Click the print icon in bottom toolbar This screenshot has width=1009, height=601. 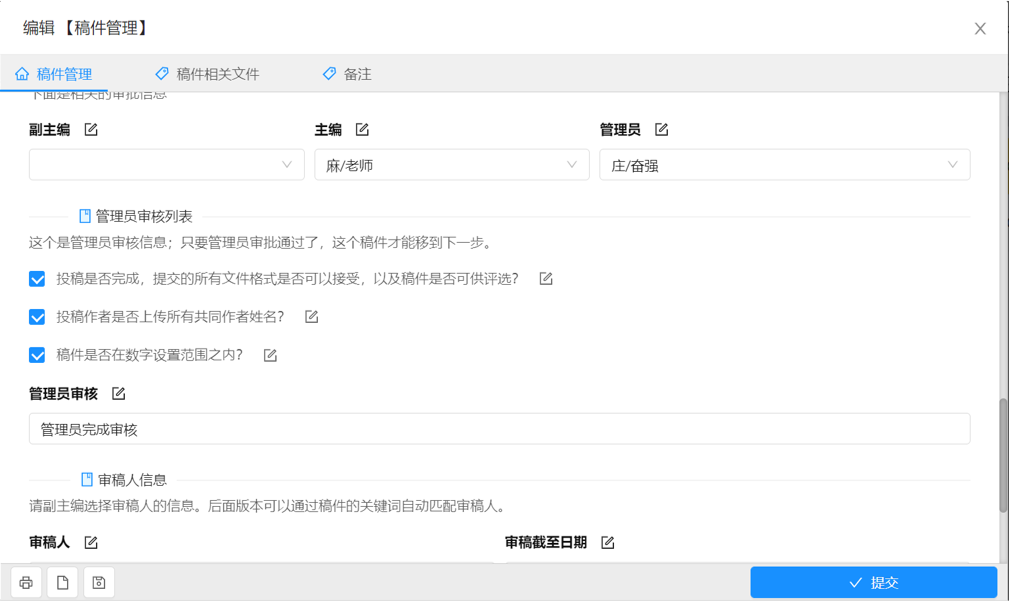tap(26, 583)
